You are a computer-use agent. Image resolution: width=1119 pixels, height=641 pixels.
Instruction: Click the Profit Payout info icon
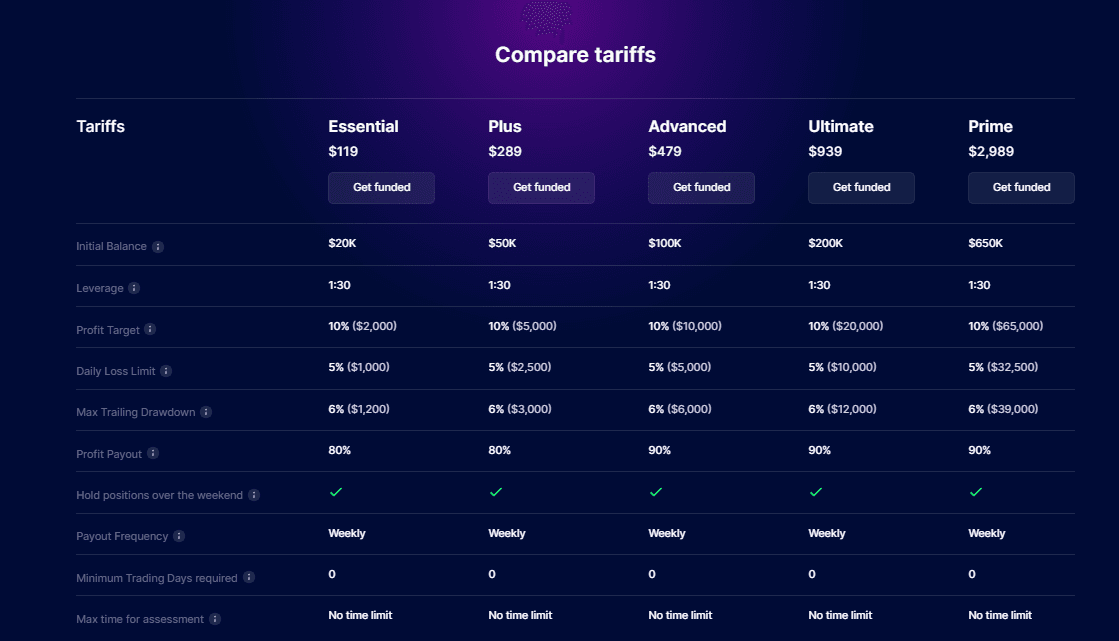(x=155, y=453)
